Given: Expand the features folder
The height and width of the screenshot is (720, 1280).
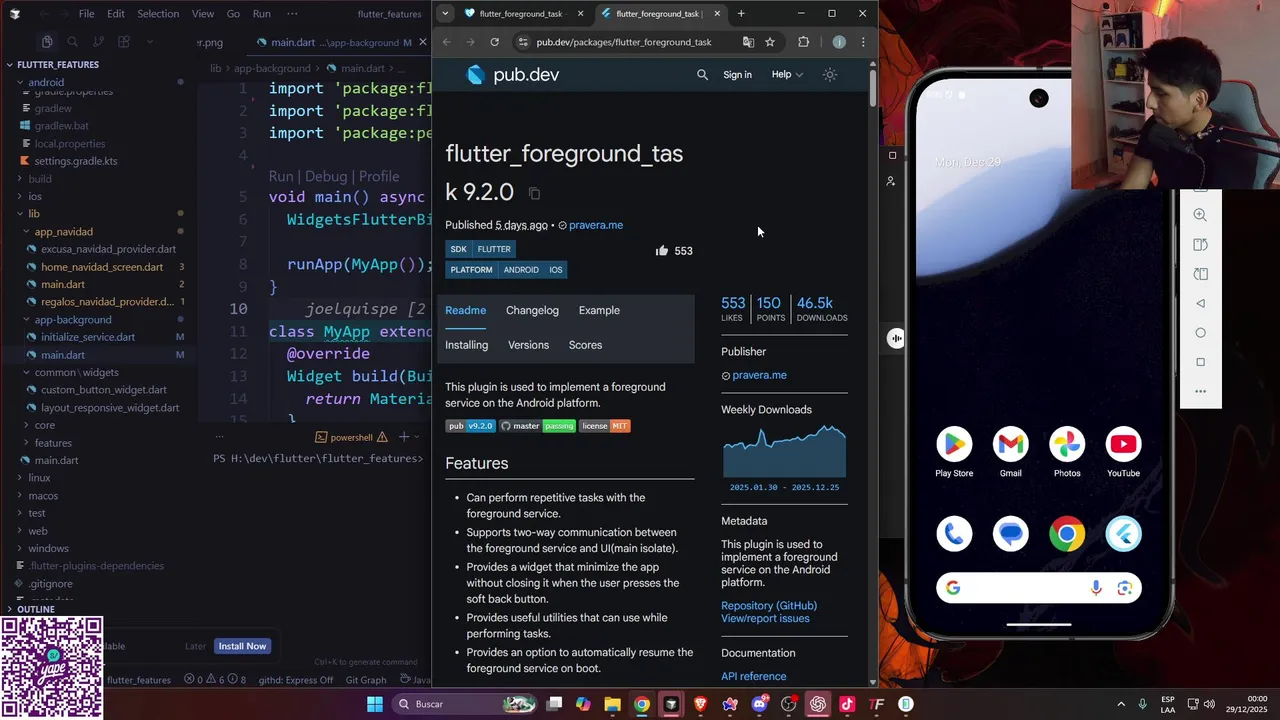Looking at the screenshot, I should [53, 443].
